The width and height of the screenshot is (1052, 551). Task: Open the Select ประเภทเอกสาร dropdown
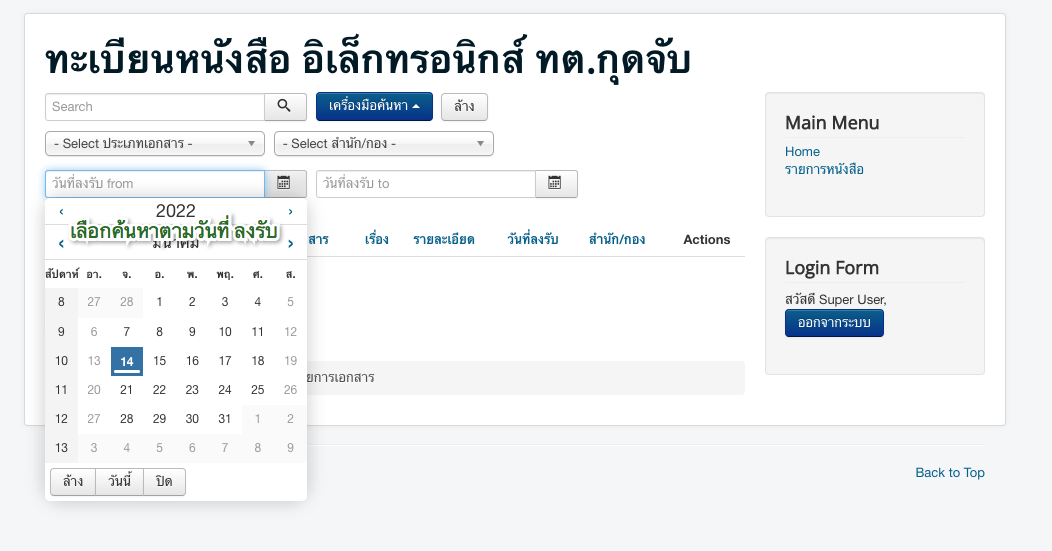pos(155,144)
